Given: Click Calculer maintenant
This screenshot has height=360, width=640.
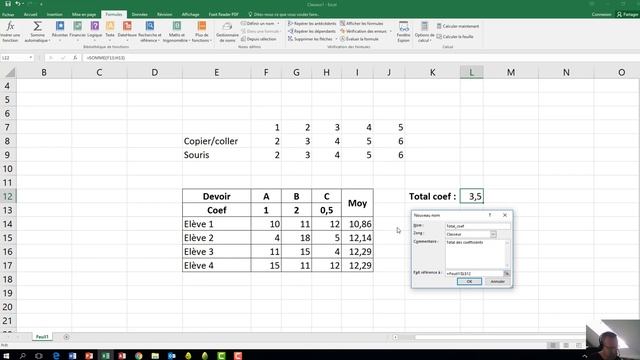Looking at the screenshot, I should tap(458, 26).
